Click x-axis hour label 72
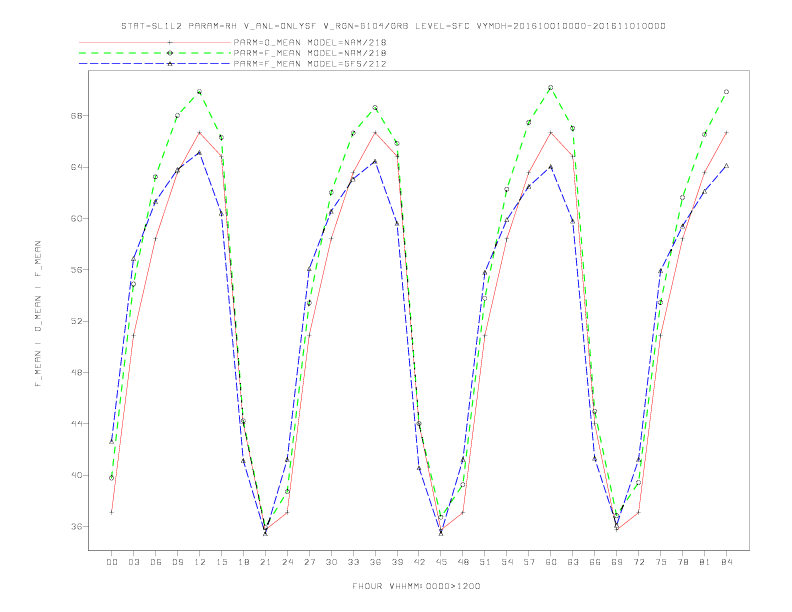 coord(639,562)
